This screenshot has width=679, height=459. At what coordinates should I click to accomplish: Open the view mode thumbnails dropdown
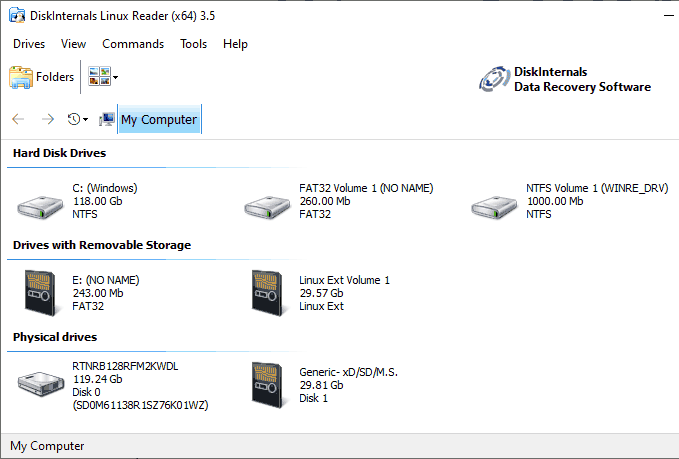(x=103, y=77)
